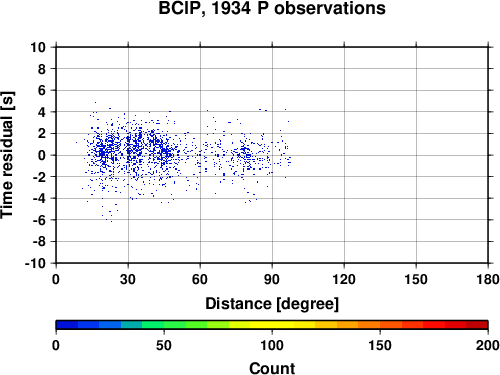Click the x-axis tick label '60'
500x375 pixels.
coord(200,279)
